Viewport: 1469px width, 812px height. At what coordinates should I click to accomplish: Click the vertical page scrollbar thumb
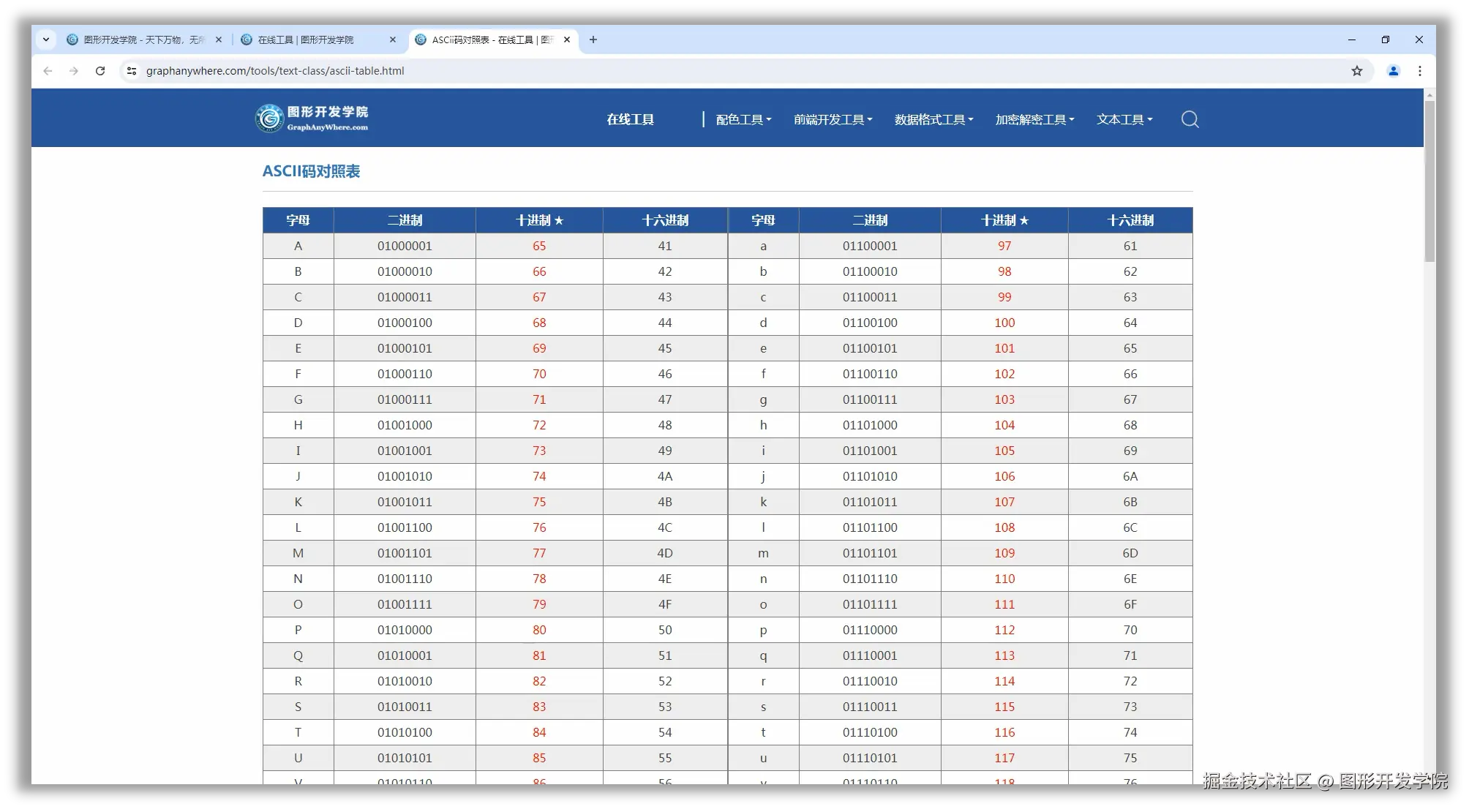pos(1429,183)
